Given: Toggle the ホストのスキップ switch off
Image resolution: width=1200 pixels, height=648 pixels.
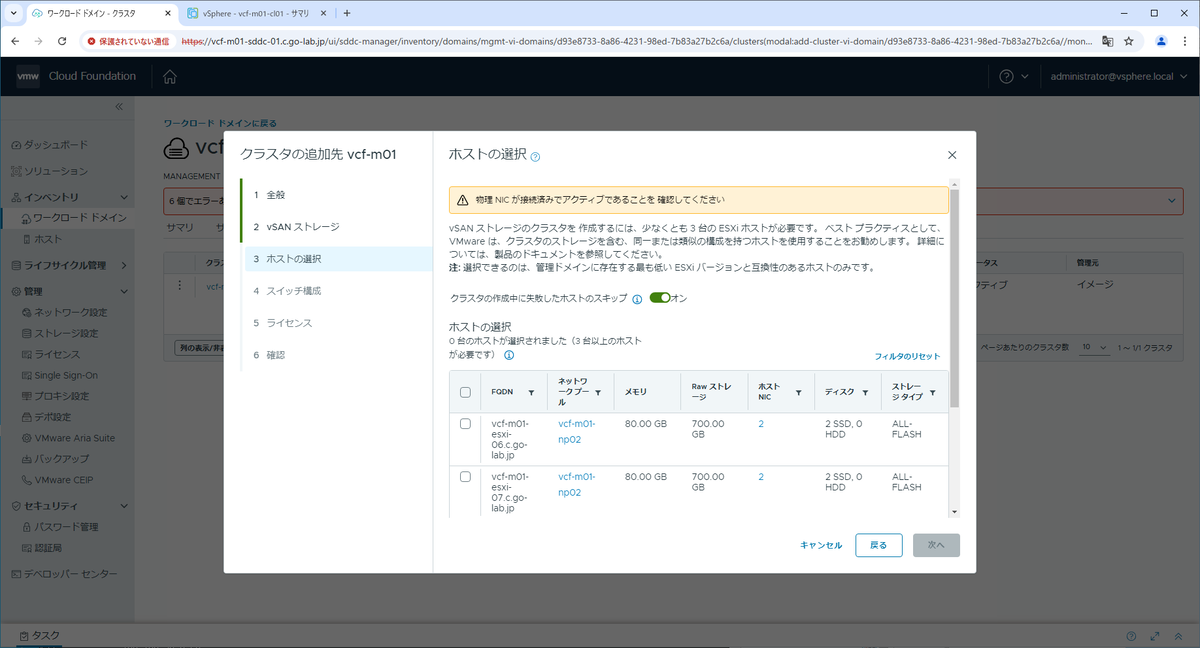Looking at the screenshot, I should tap(659, 298).
